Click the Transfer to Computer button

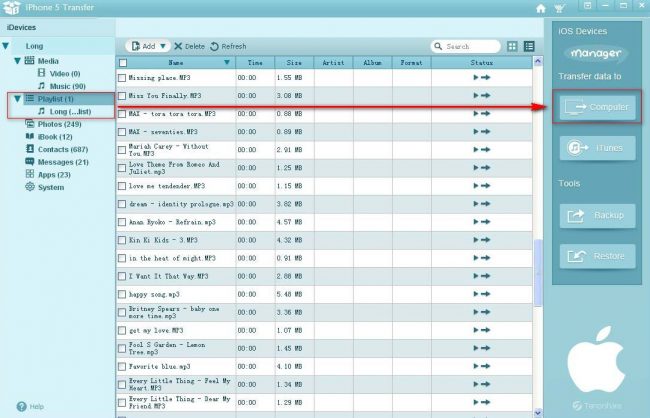click(x=598, y=107)
